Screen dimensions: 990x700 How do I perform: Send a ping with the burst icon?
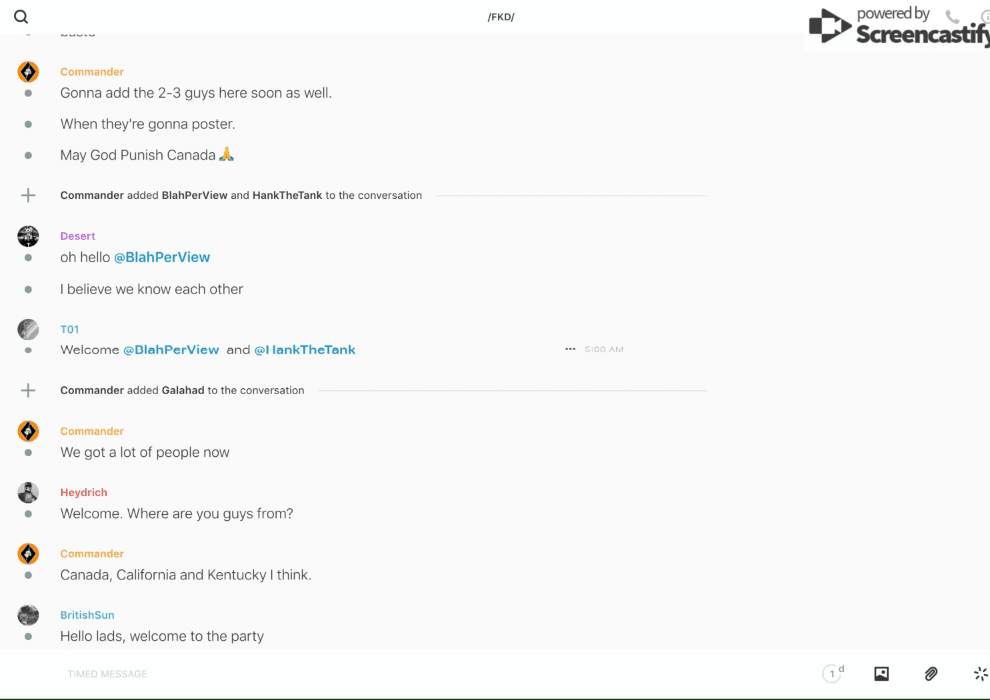tap(980, 674)
